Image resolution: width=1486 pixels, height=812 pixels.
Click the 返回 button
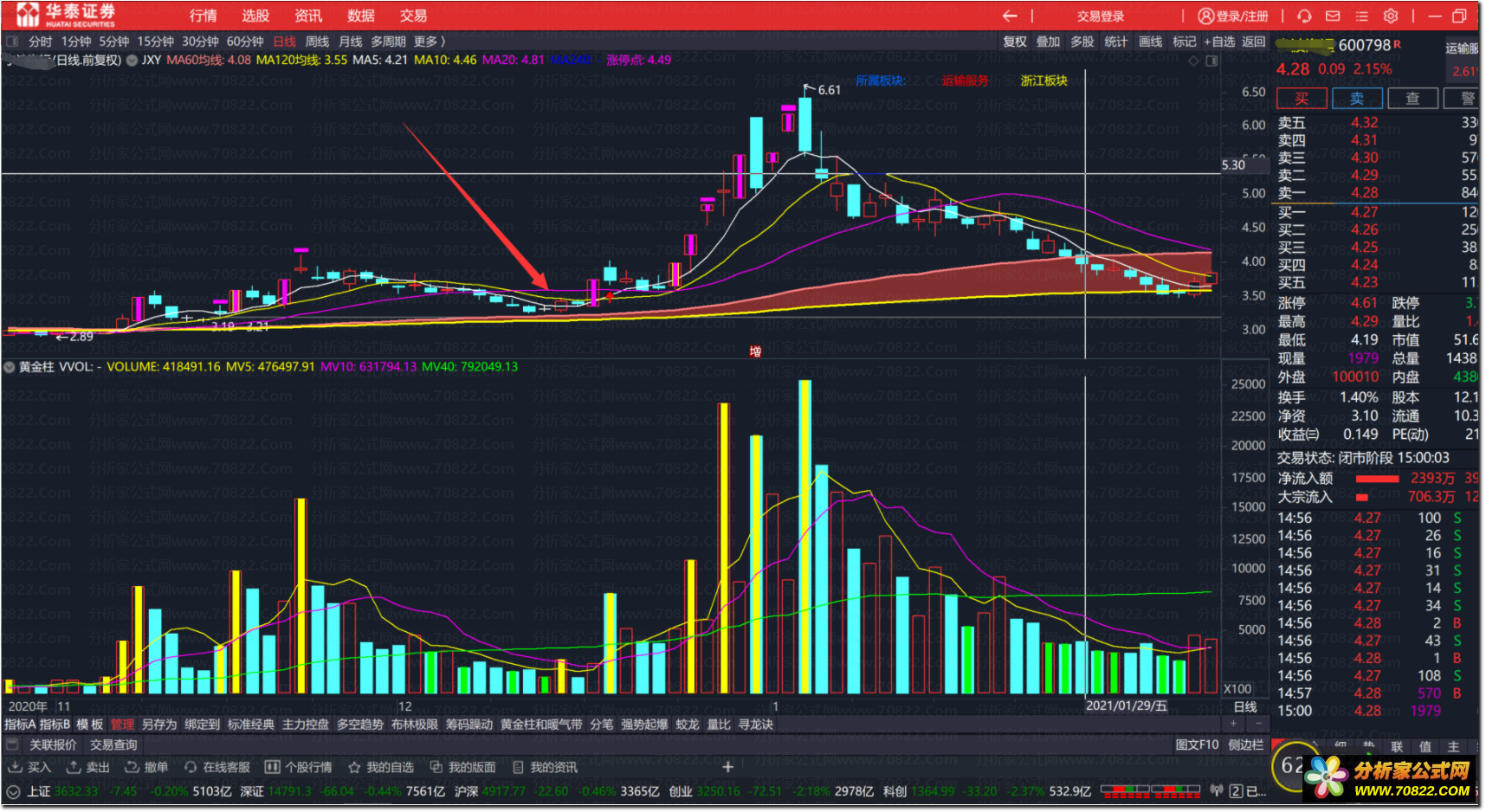(1254, 42)
